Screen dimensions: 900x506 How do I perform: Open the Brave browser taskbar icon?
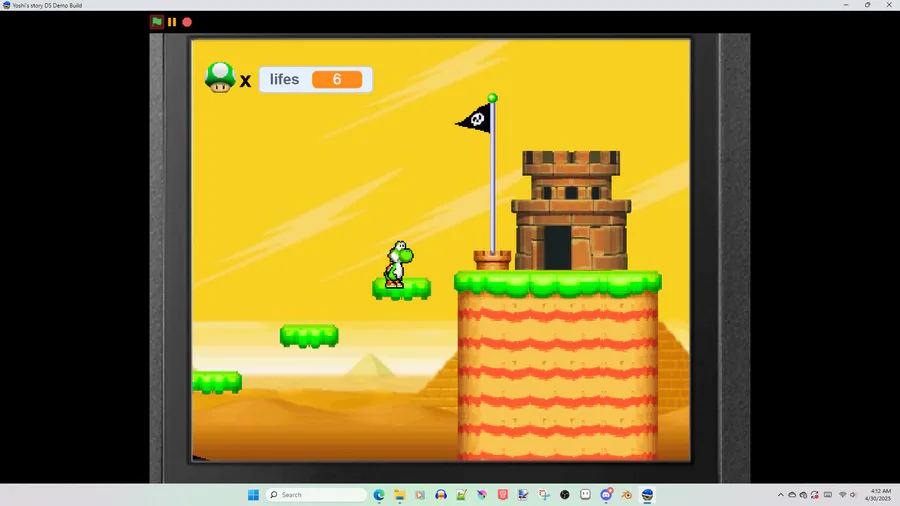point(503,495)
